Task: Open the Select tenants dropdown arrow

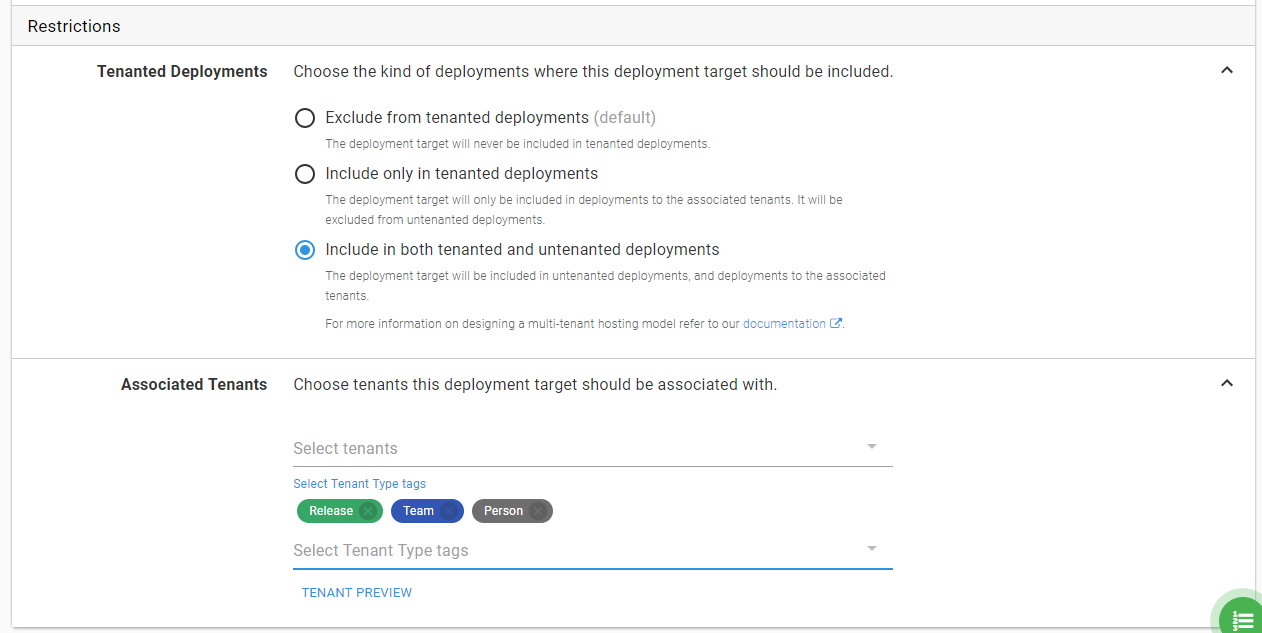Action: pyautogui.click(x=872, y=447)
